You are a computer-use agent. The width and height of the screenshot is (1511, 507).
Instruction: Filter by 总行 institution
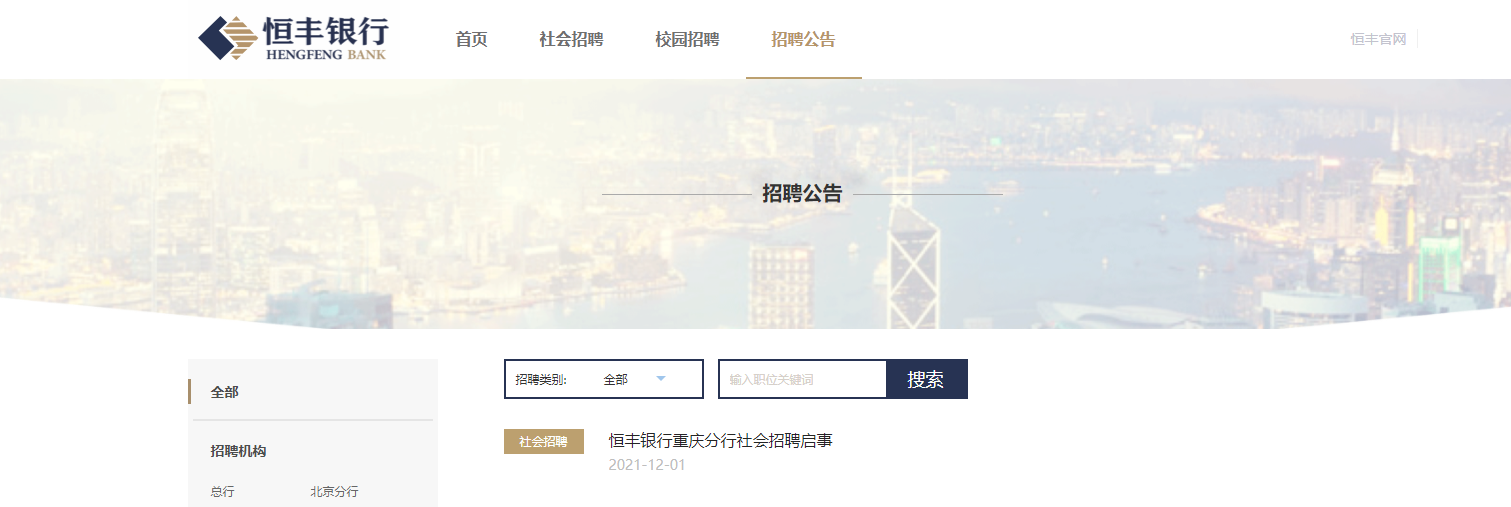click(222, 492)
